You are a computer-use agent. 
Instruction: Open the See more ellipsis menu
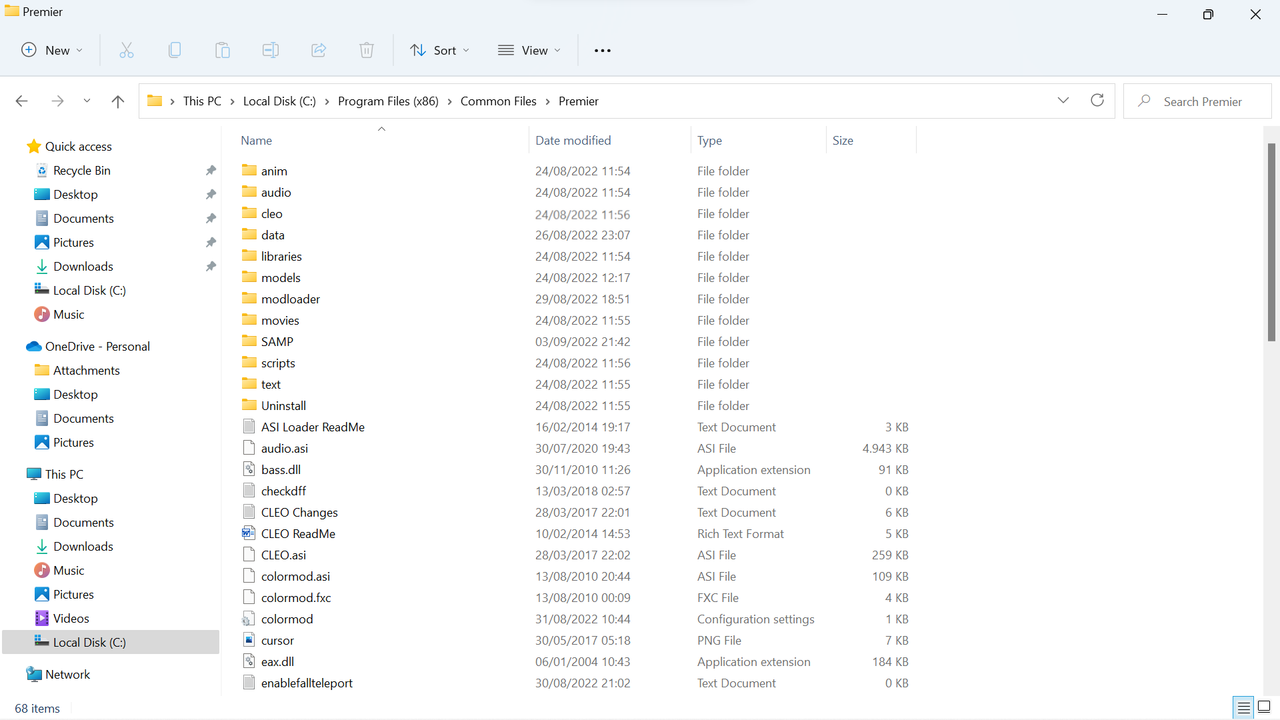click(602, 50)
